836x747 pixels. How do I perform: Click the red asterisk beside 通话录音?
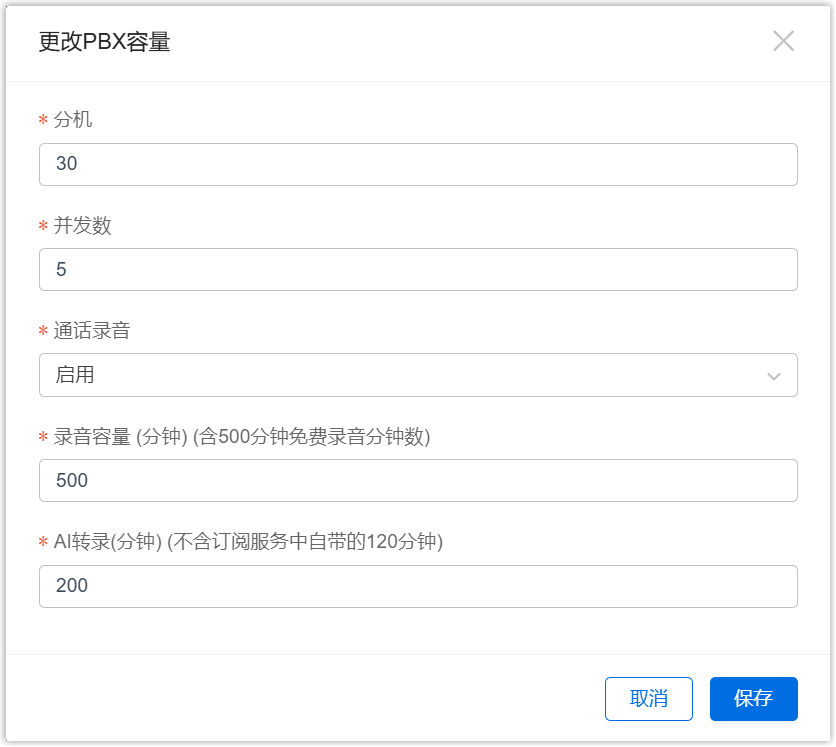click(x=43, y=332)
